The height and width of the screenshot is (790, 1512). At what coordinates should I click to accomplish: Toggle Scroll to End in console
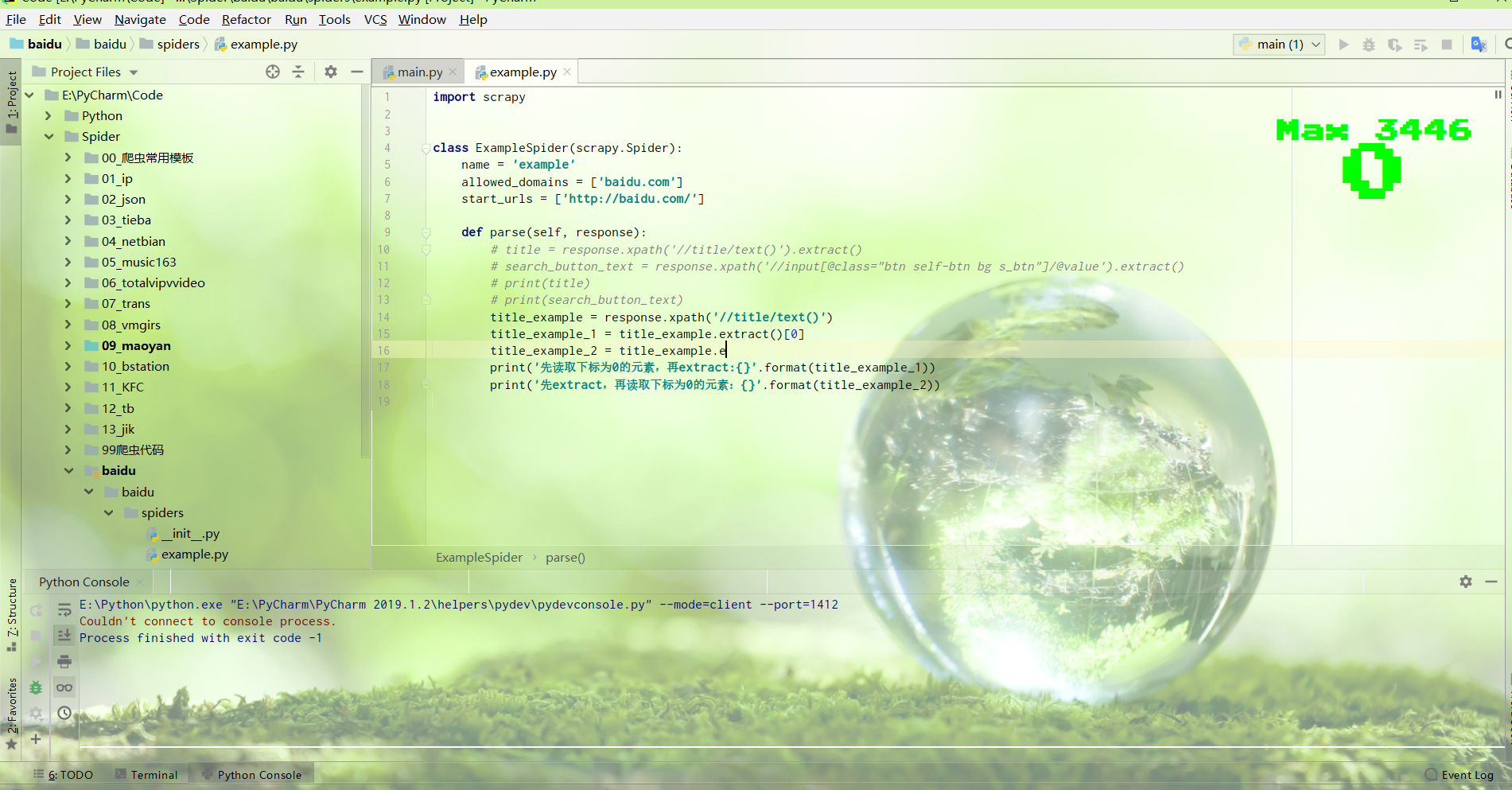[x=64, y=636]
